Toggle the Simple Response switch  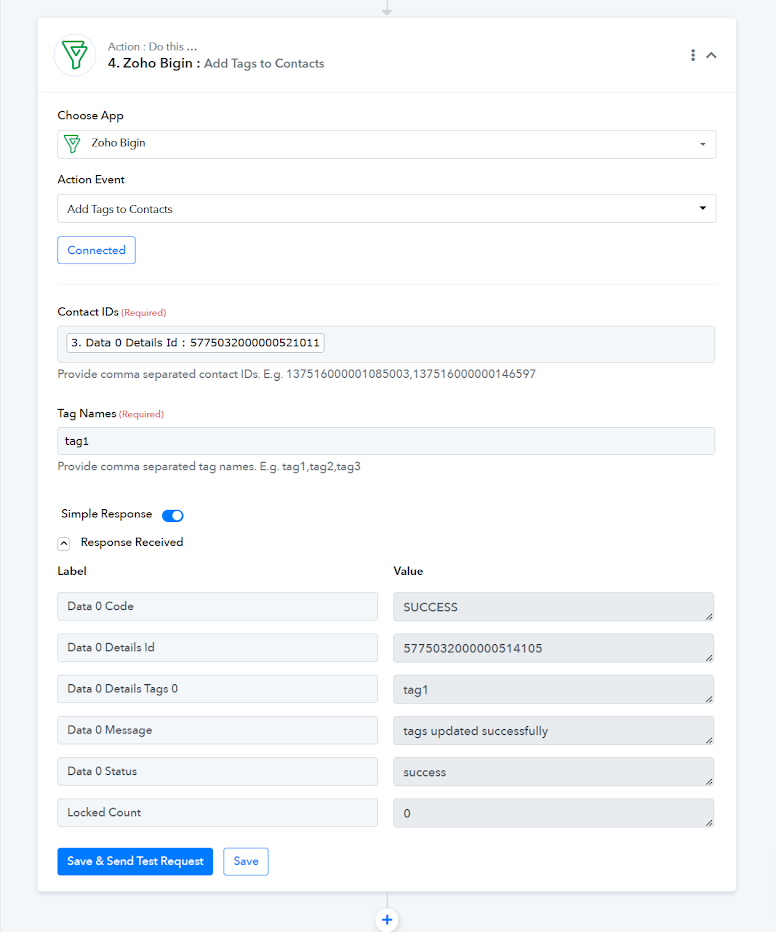coord(173,515)
